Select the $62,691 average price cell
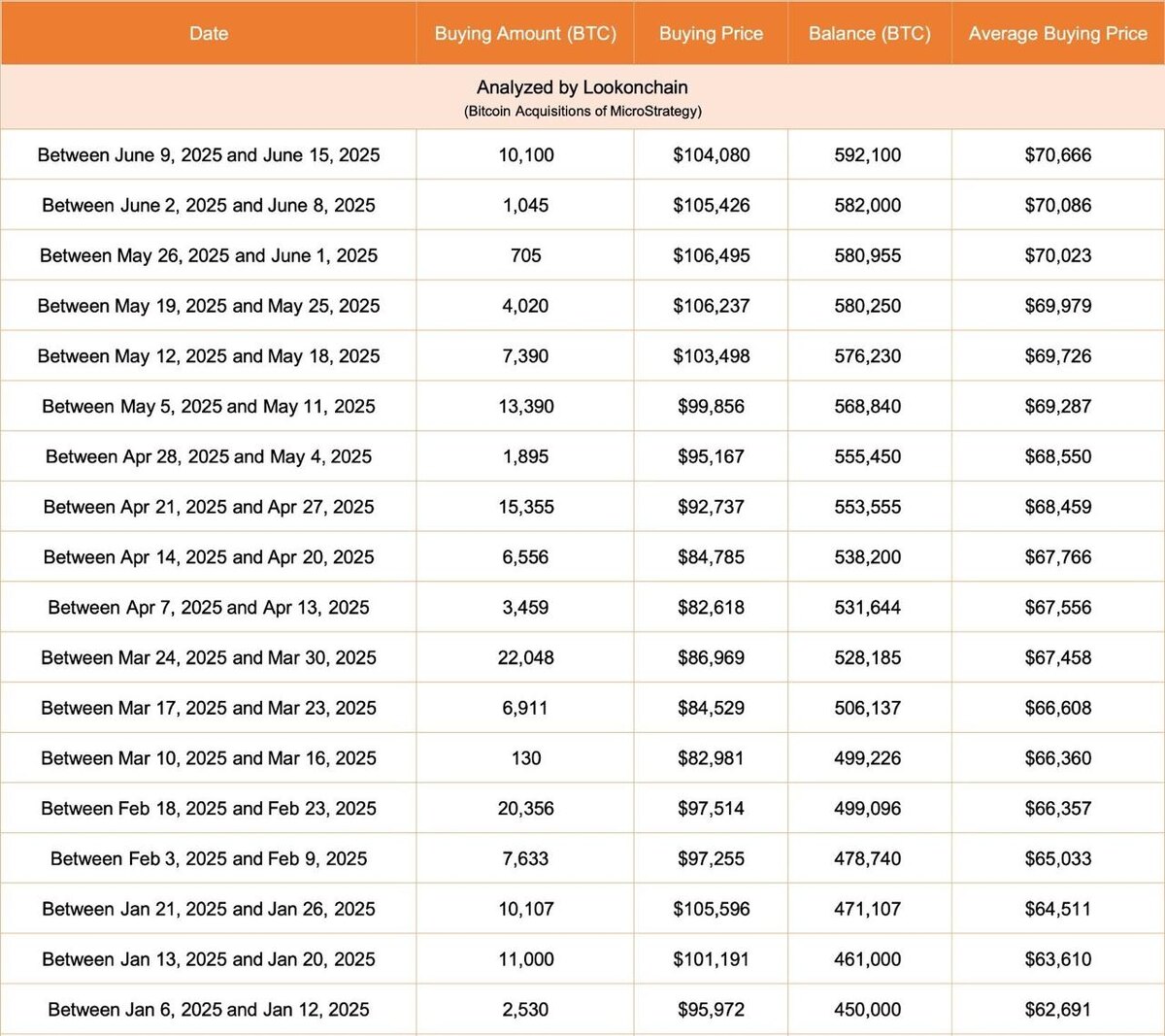This screenshot has height=1036, width=1165. [1058, 1010]
